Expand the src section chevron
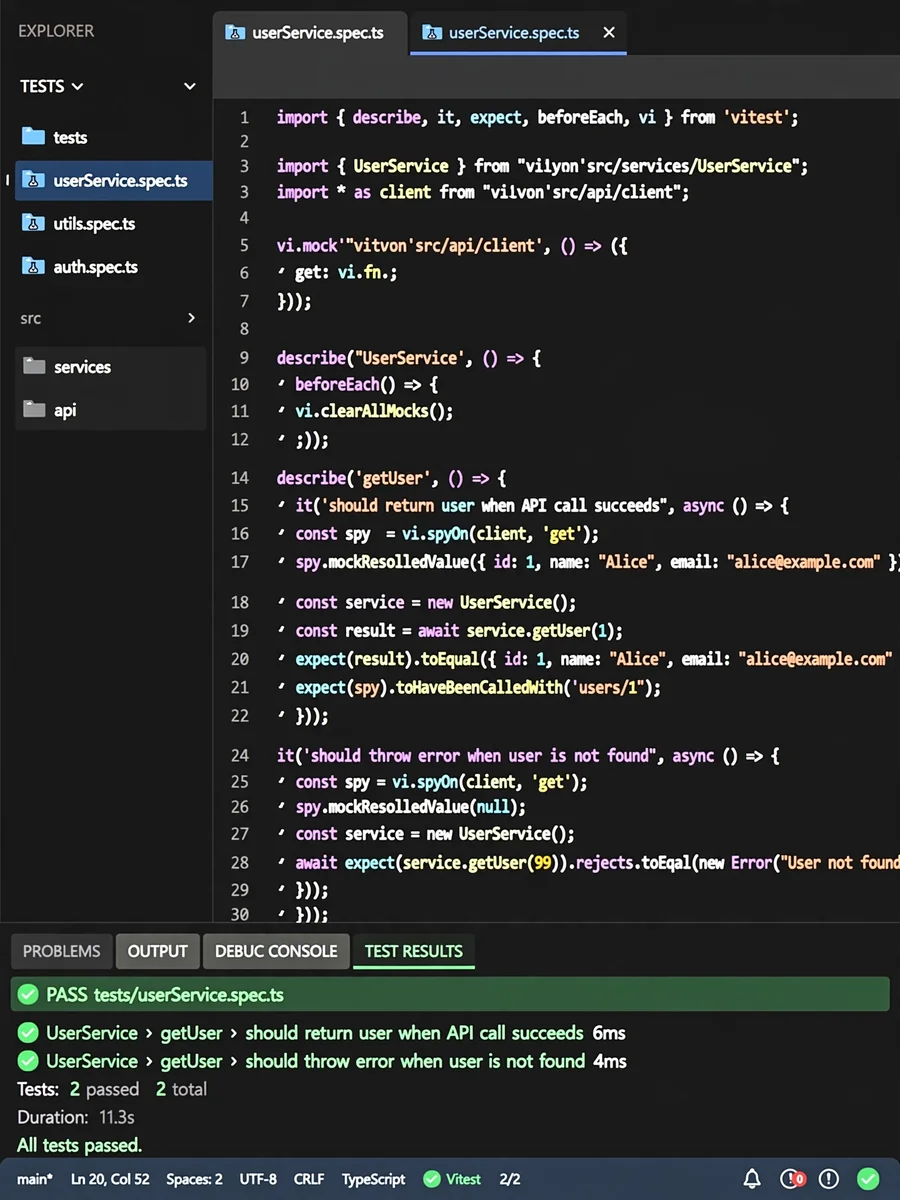 click(x=192, y=318)
